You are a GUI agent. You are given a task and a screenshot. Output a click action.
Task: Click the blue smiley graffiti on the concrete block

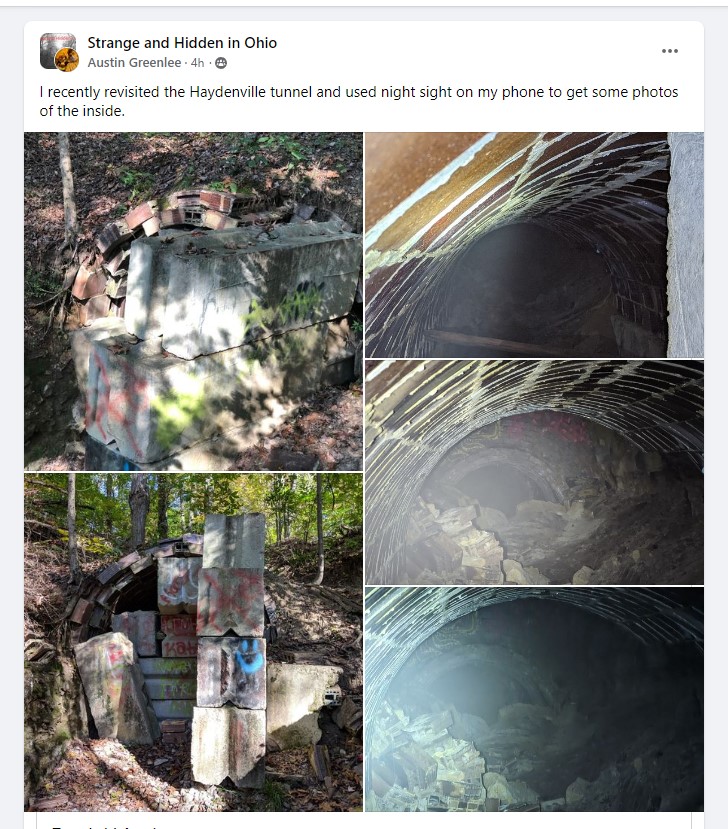point(248,657)
